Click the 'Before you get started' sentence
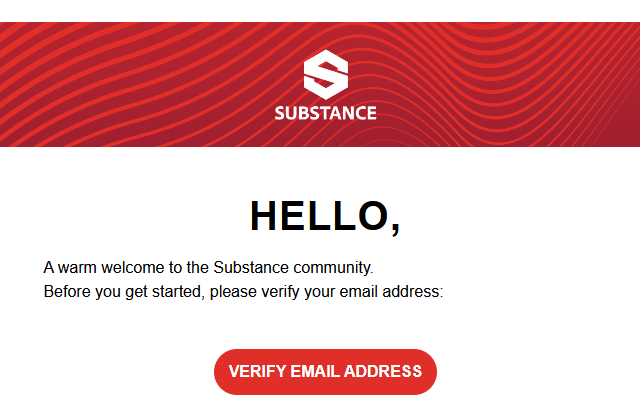The width and height of the screenshot is (640, 410). tap(243, 292)
